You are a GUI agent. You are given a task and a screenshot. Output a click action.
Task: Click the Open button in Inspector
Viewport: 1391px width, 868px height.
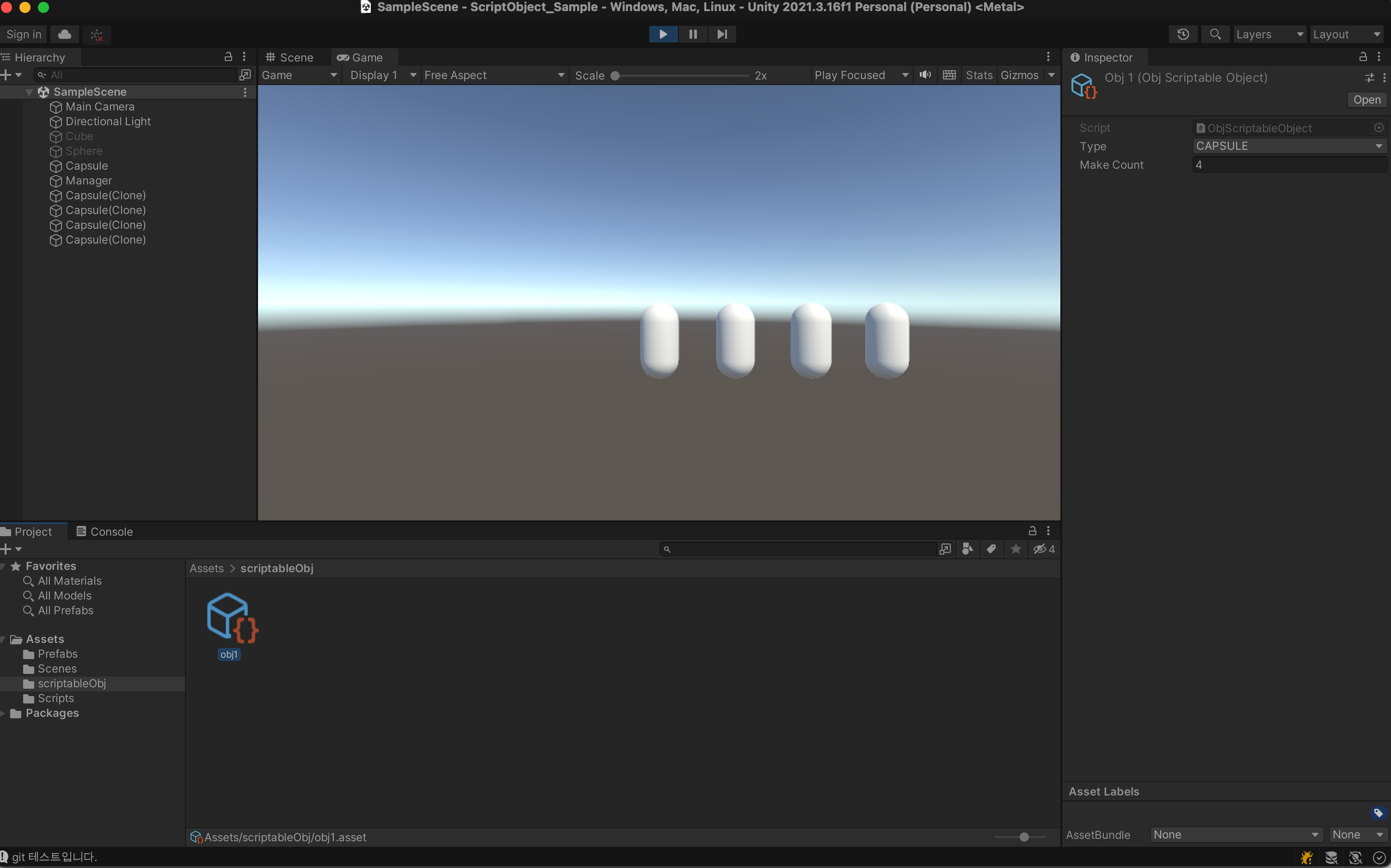coord(1366,100)
